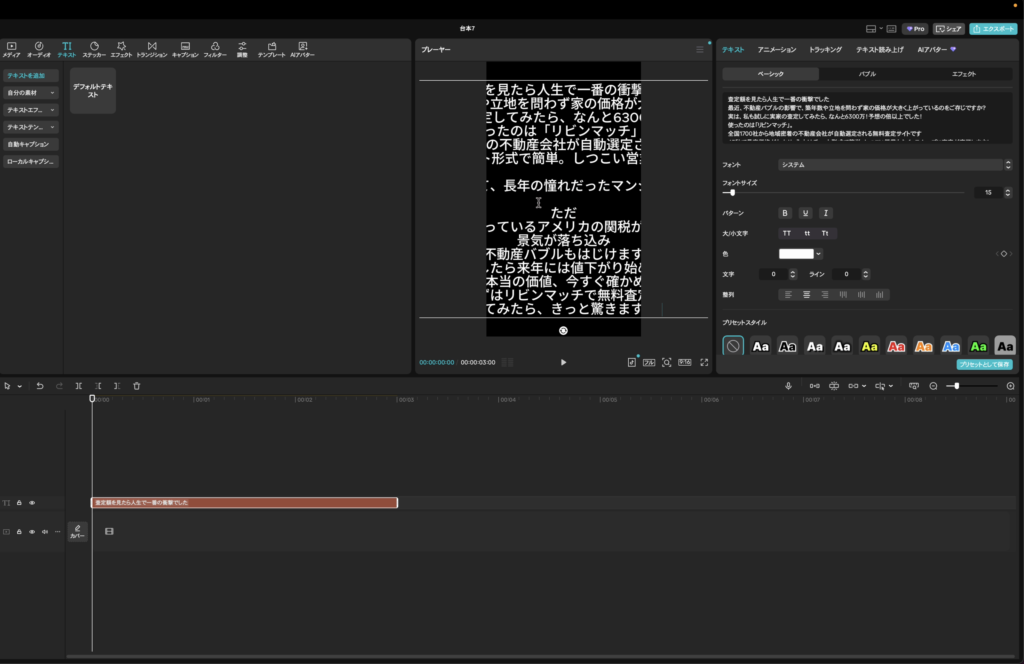Click the white text color swatch
1024x664 pixels.
(x=796, y=254)
